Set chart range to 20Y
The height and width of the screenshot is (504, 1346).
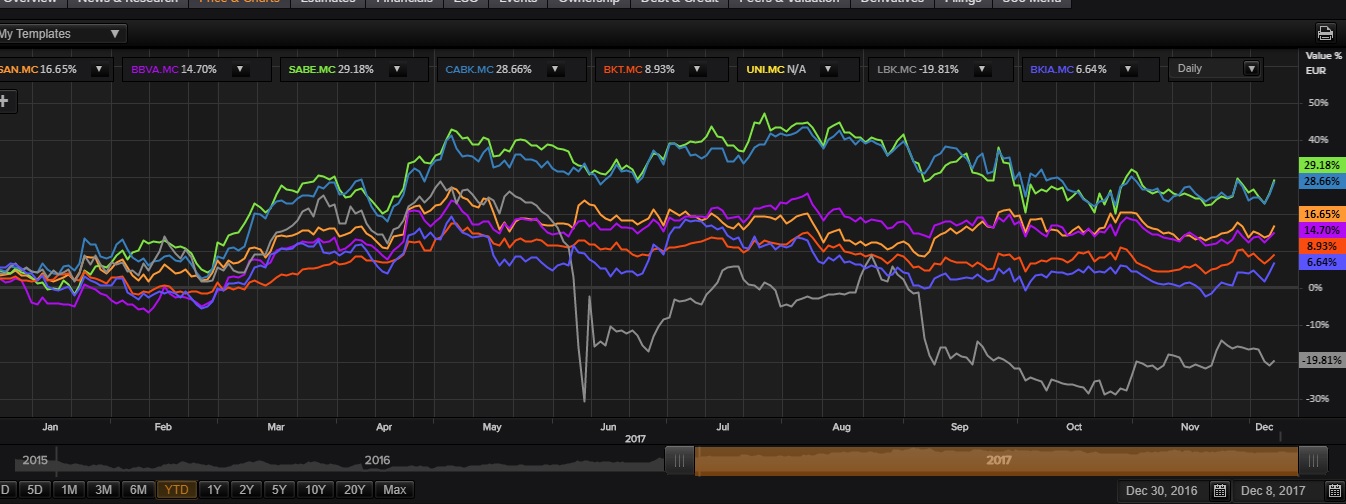[x=355, y=490]
